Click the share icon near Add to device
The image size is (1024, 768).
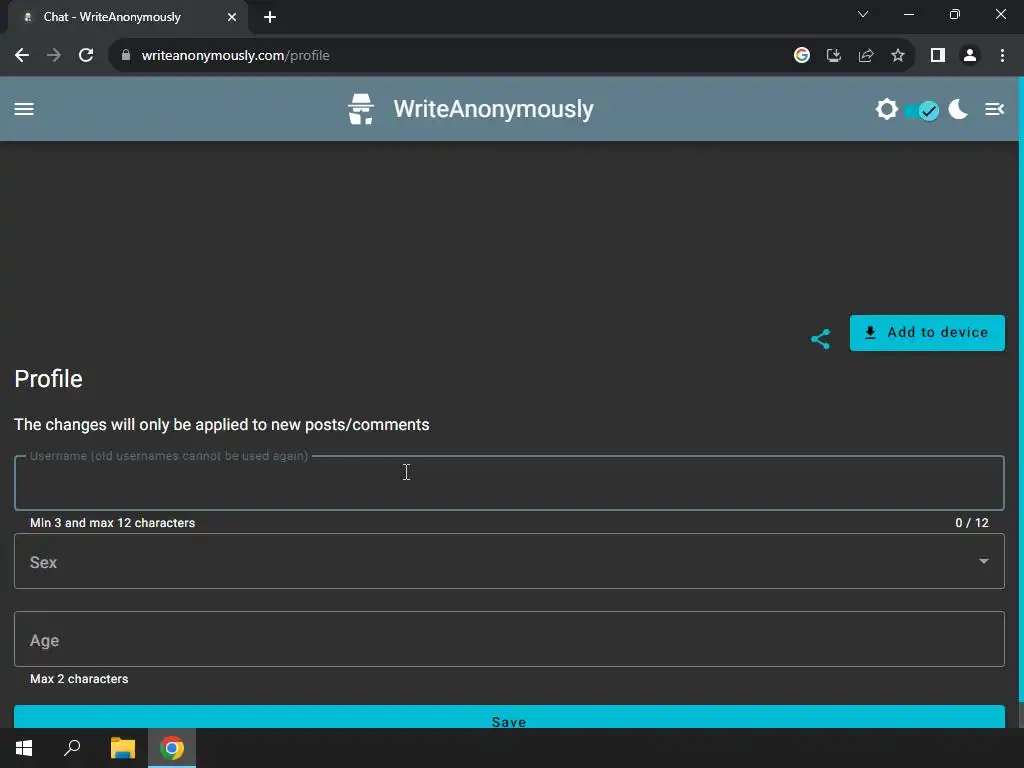pos(820,339)
